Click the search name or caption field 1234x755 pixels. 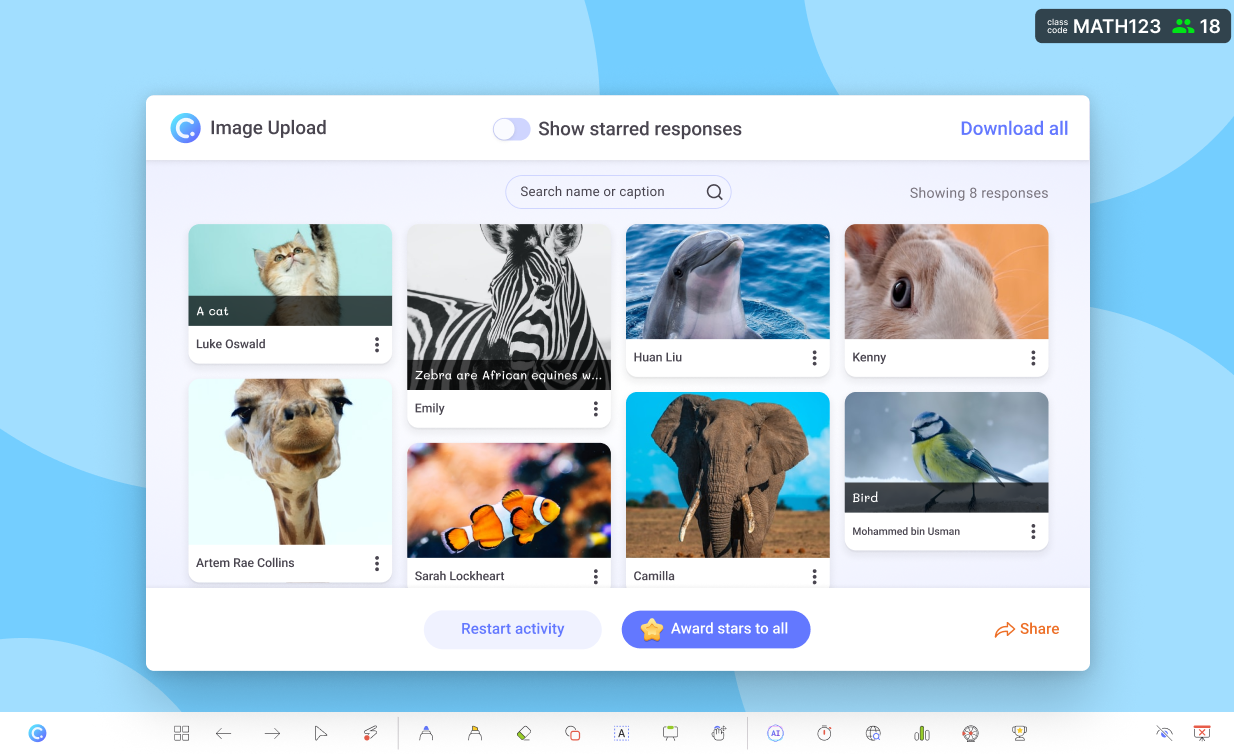pyautogui.click(x=610, y=192)
